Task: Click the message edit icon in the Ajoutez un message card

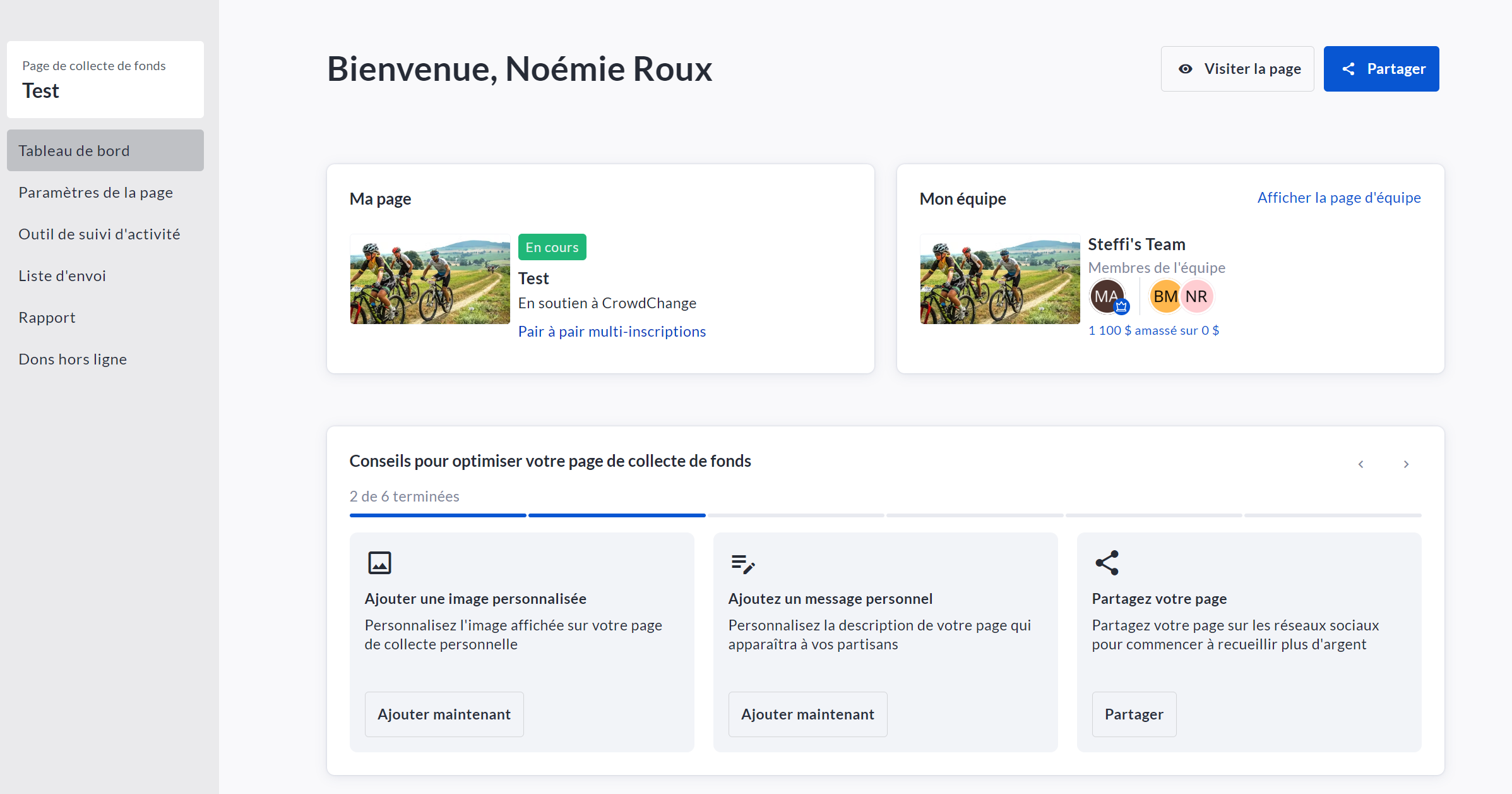Action: coord(743,563)
